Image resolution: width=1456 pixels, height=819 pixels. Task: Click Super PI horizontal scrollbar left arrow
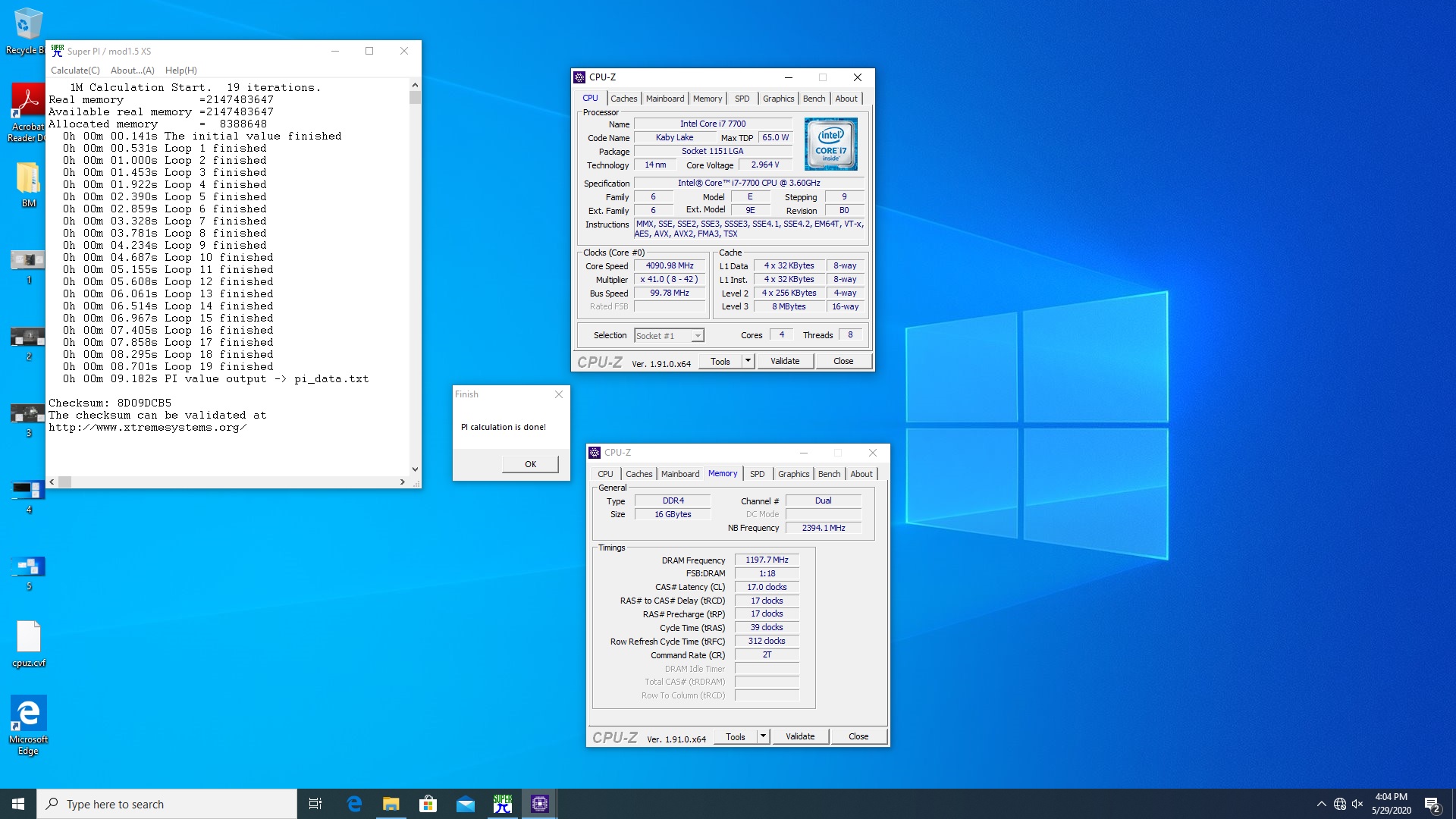click(x=52, y=482)
